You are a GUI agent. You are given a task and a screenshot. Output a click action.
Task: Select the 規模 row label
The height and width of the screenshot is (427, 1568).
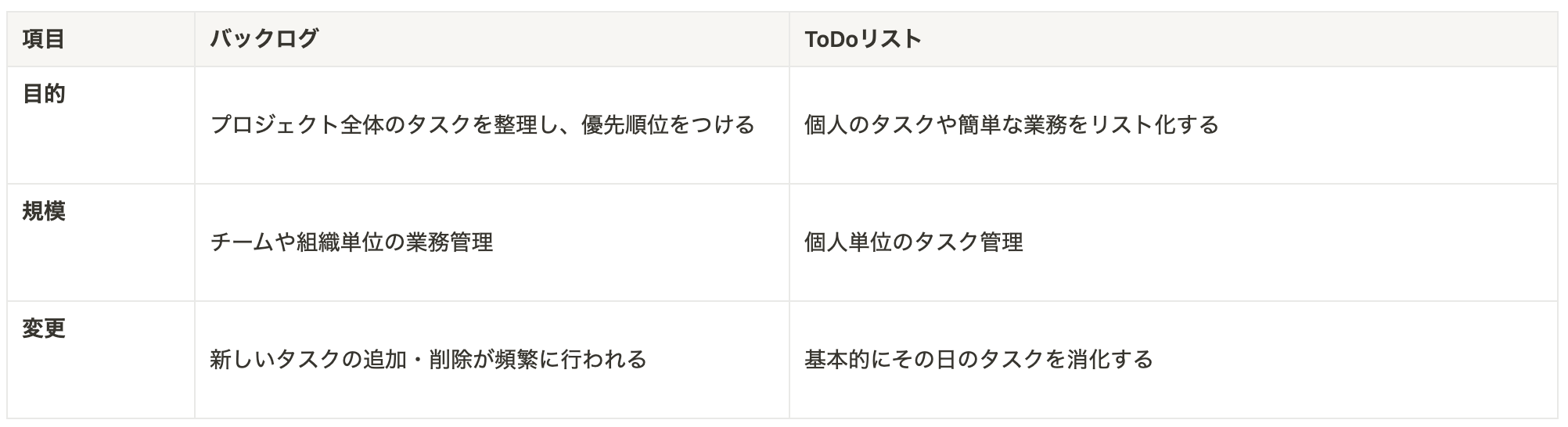[44, 212]
